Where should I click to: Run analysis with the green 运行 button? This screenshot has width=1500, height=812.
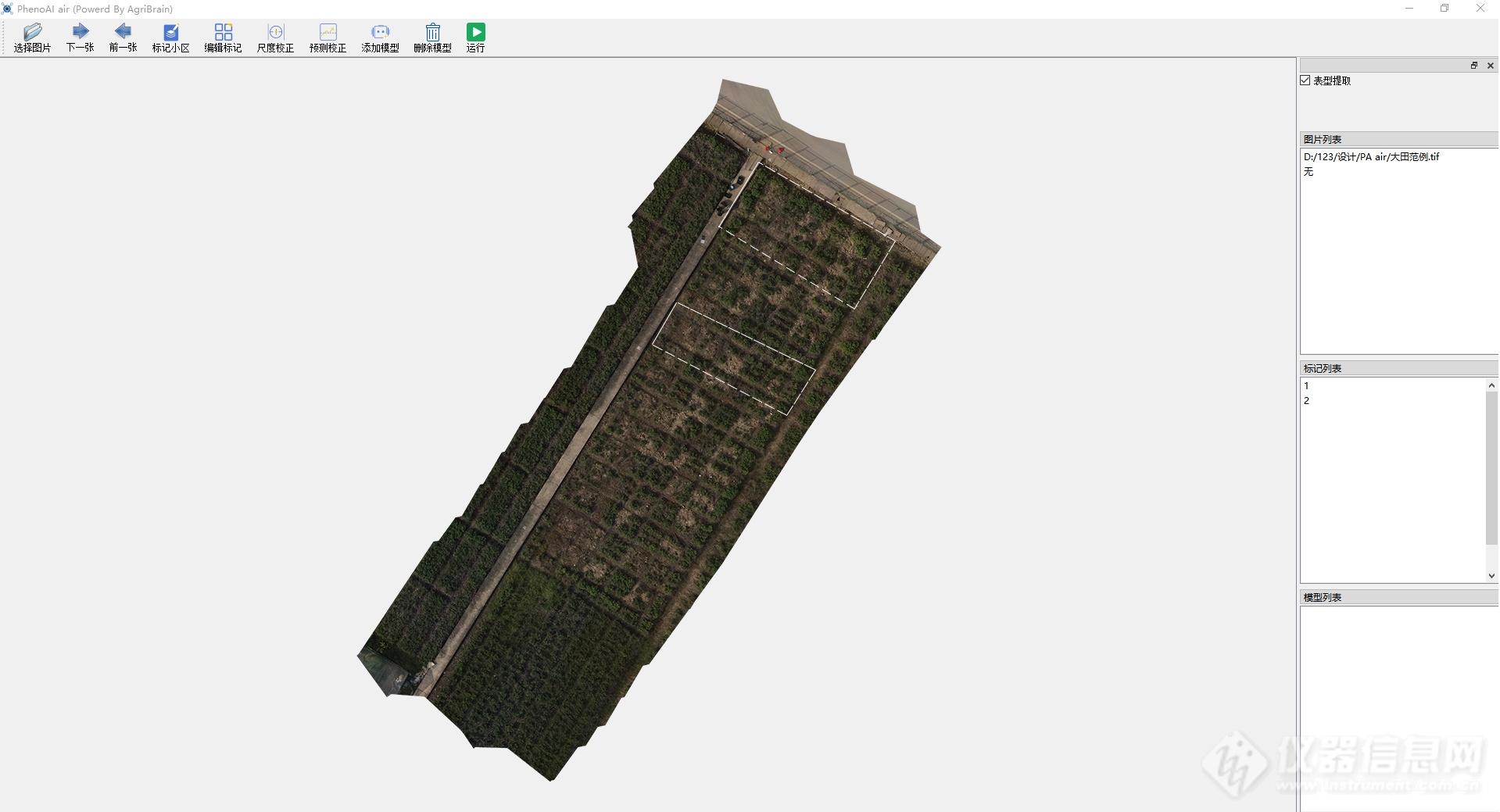point(475,38)
